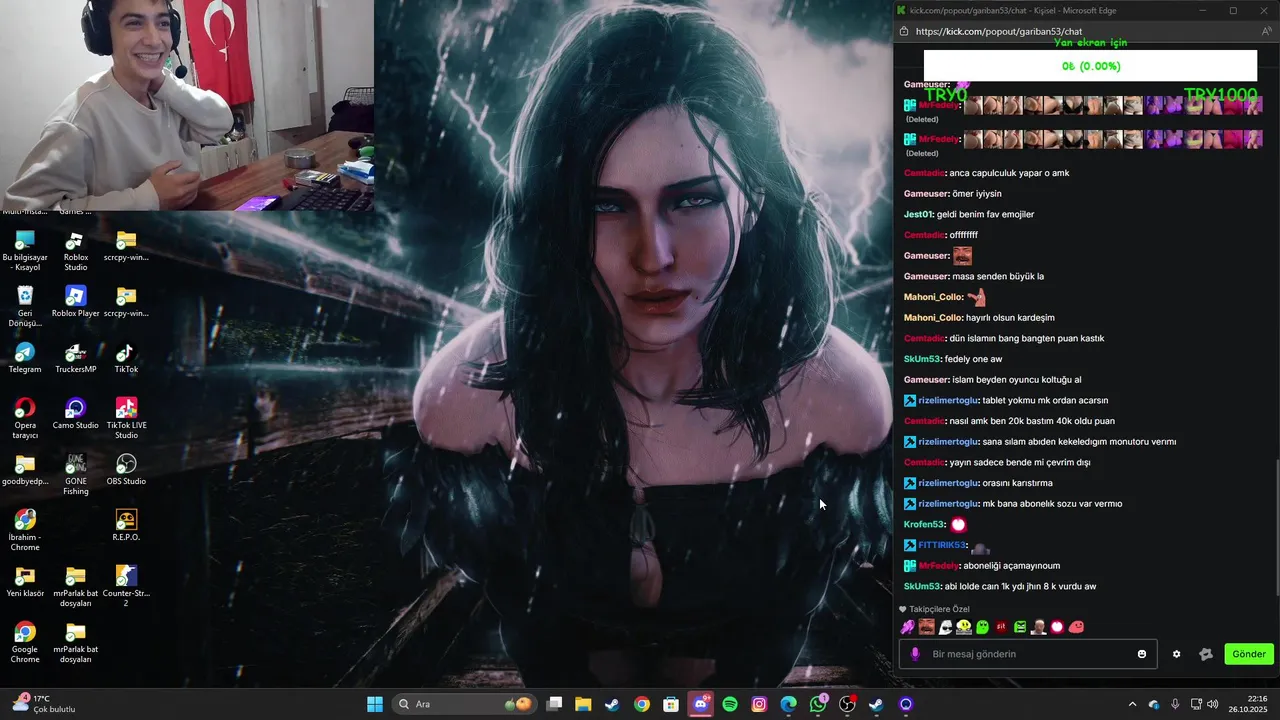This screenshot has height=720, width=1280.
Task: Open the Roblox Player desktop shortcut
Action: point(75,302)
